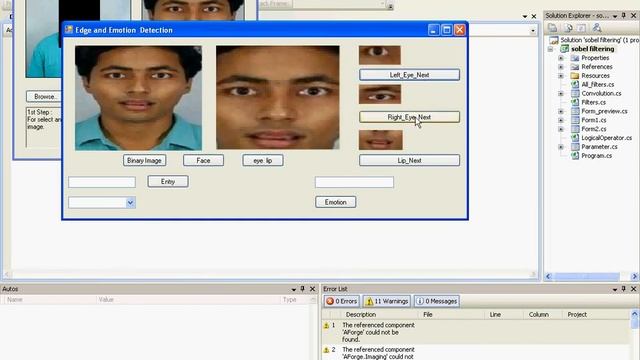Click the Show All Files icon in Solution Explorer
The width and height of the screenshot is (640, 360).
568,28
